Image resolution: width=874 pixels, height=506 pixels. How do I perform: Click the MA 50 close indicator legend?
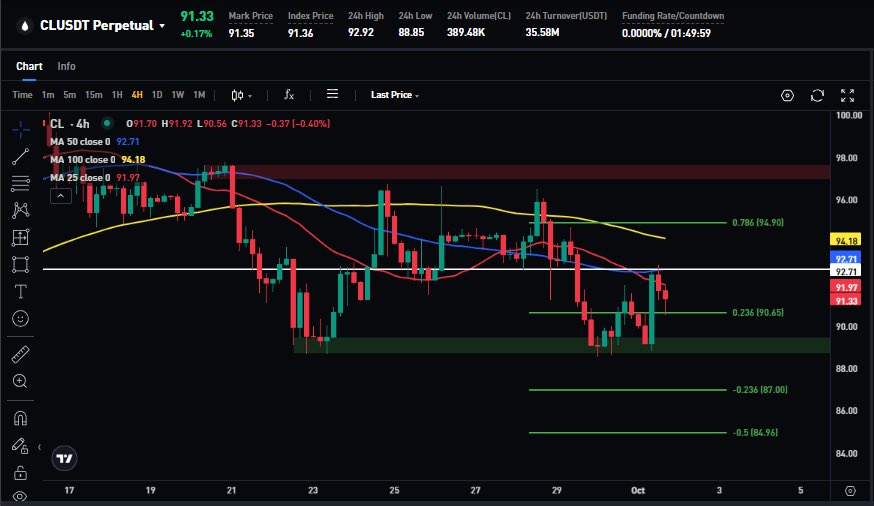pos(95,142)
